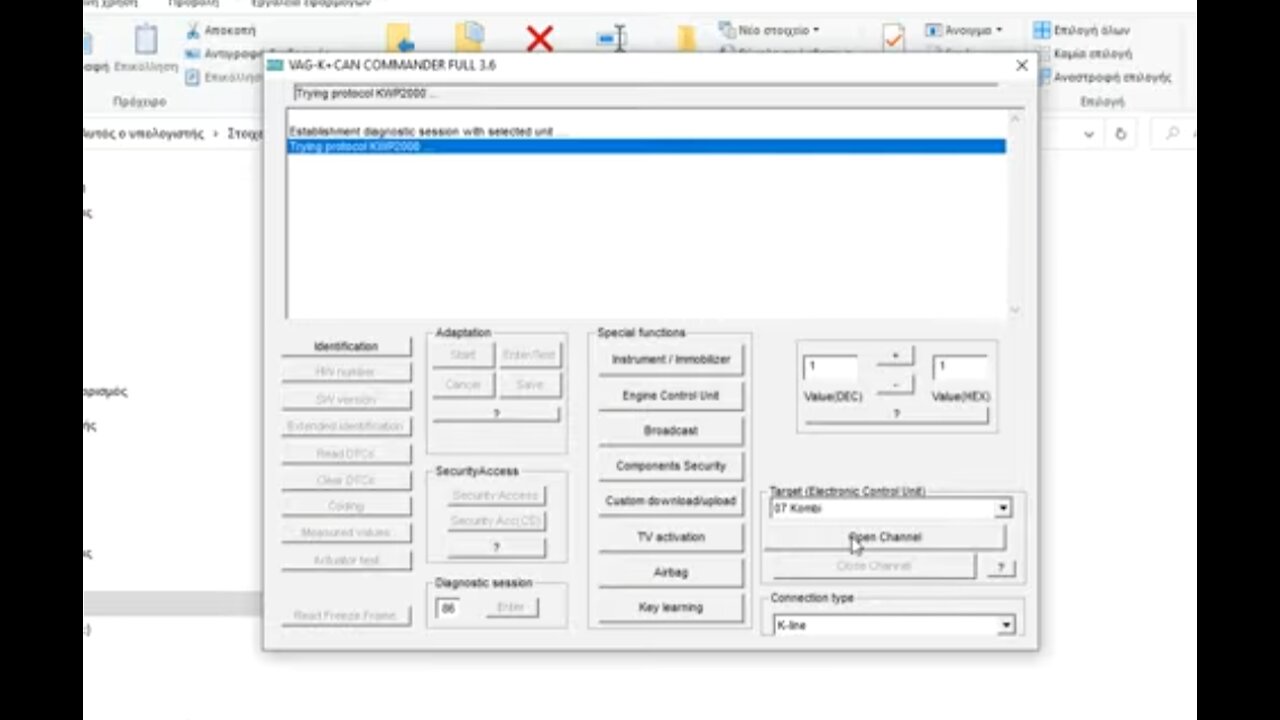Click the SW version button
The image size is (1280, 720).
[x=346, y=399]
